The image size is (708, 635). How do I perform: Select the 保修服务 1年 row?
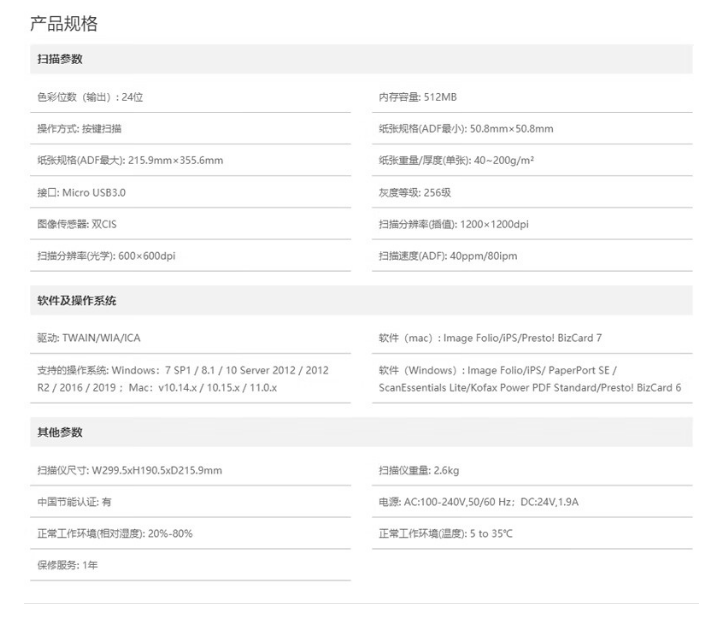click(x=68, y=565)
